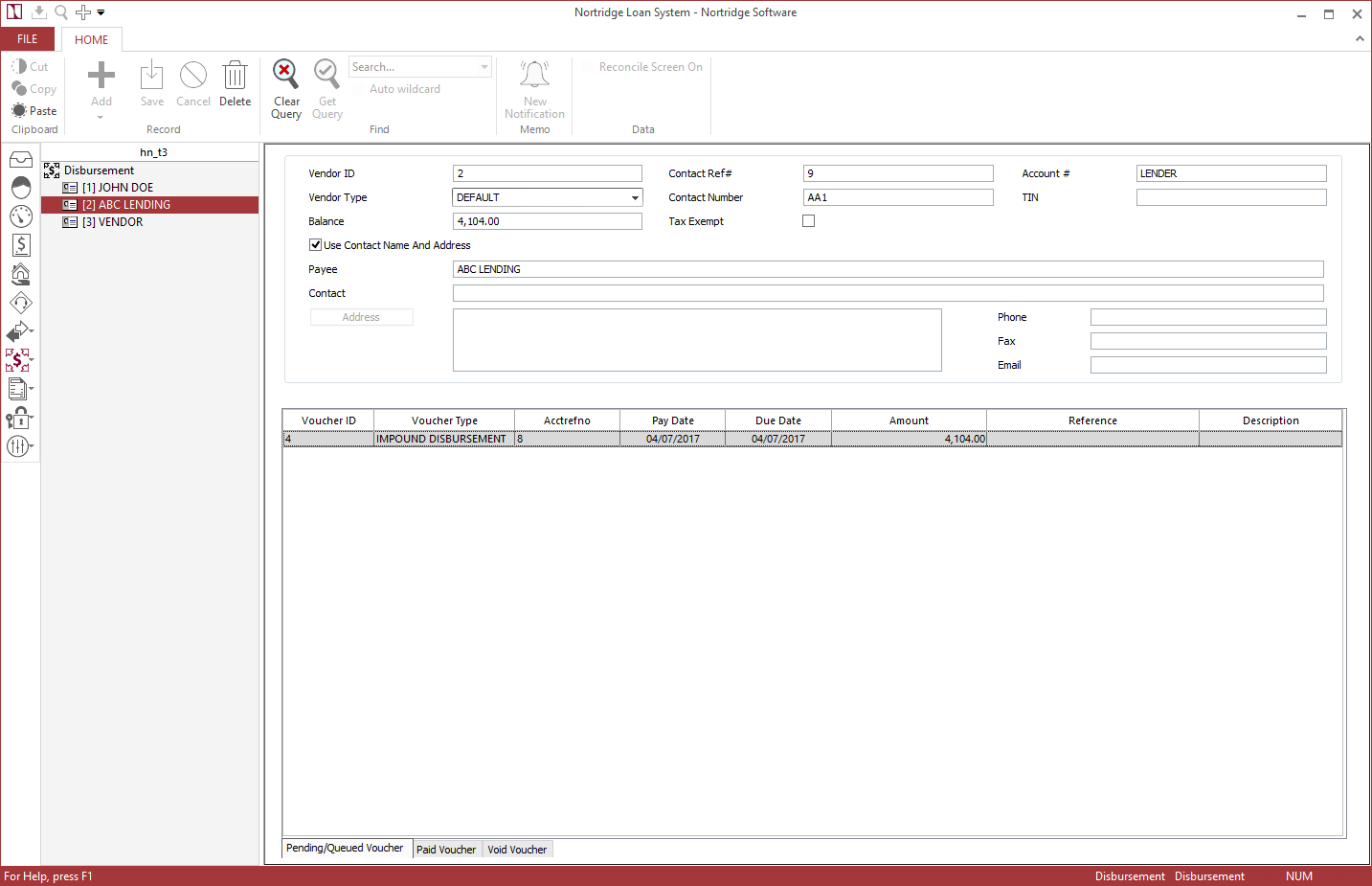1372x886 pixels.
Task: Toggle the Auto wildcard checkbox
Action: pos(360,89)
